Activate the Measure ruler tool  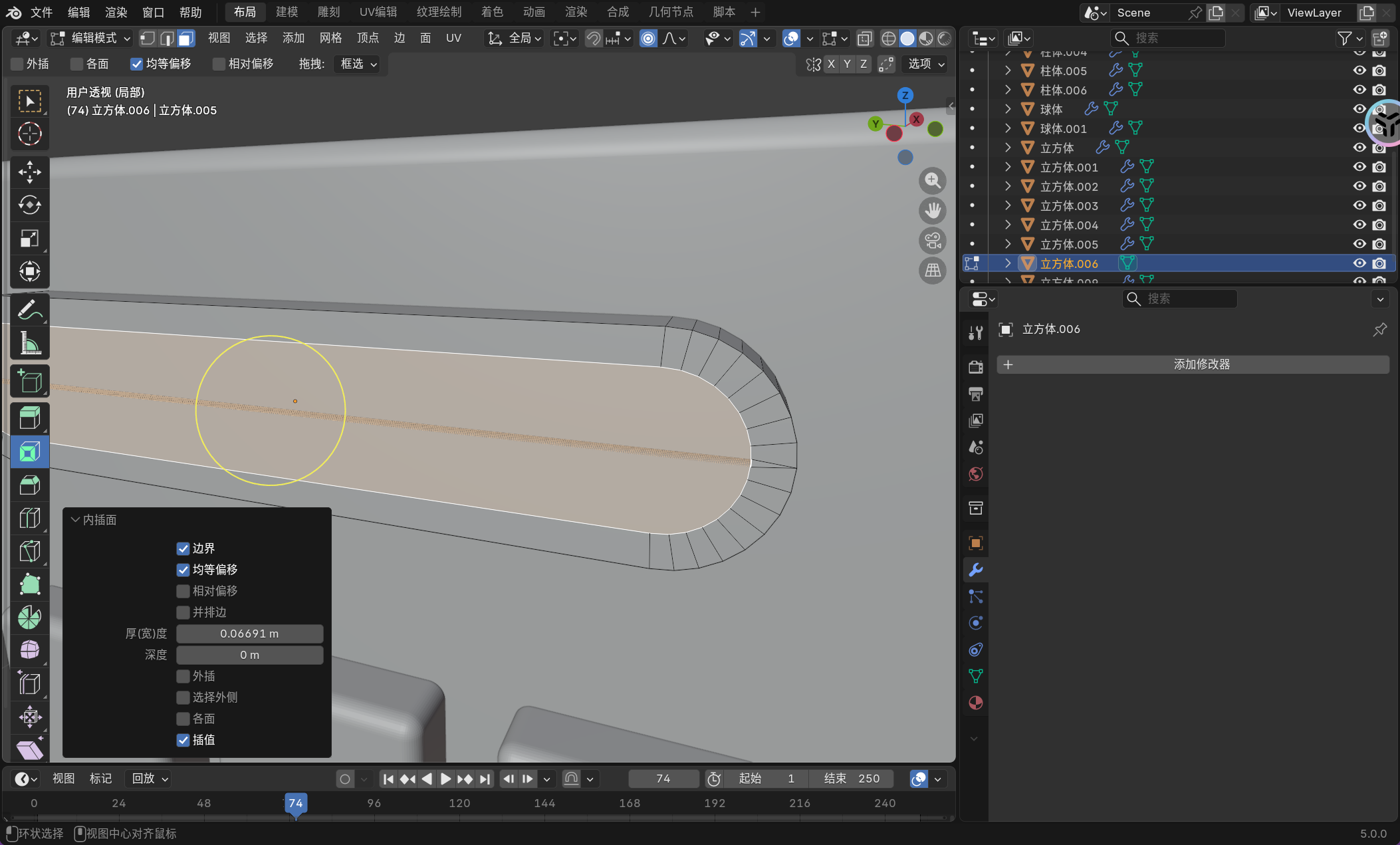(29, 344)
